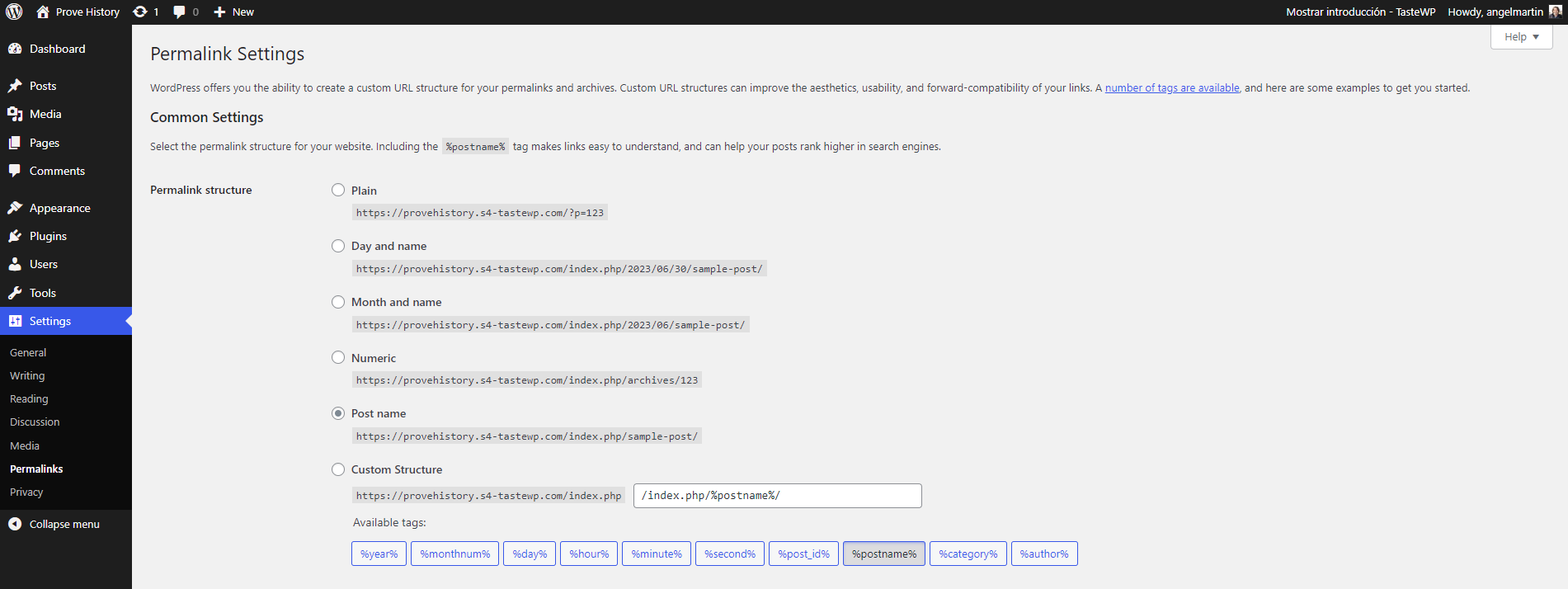
Task: Open Privacy settings
Action: pos(26,492)
